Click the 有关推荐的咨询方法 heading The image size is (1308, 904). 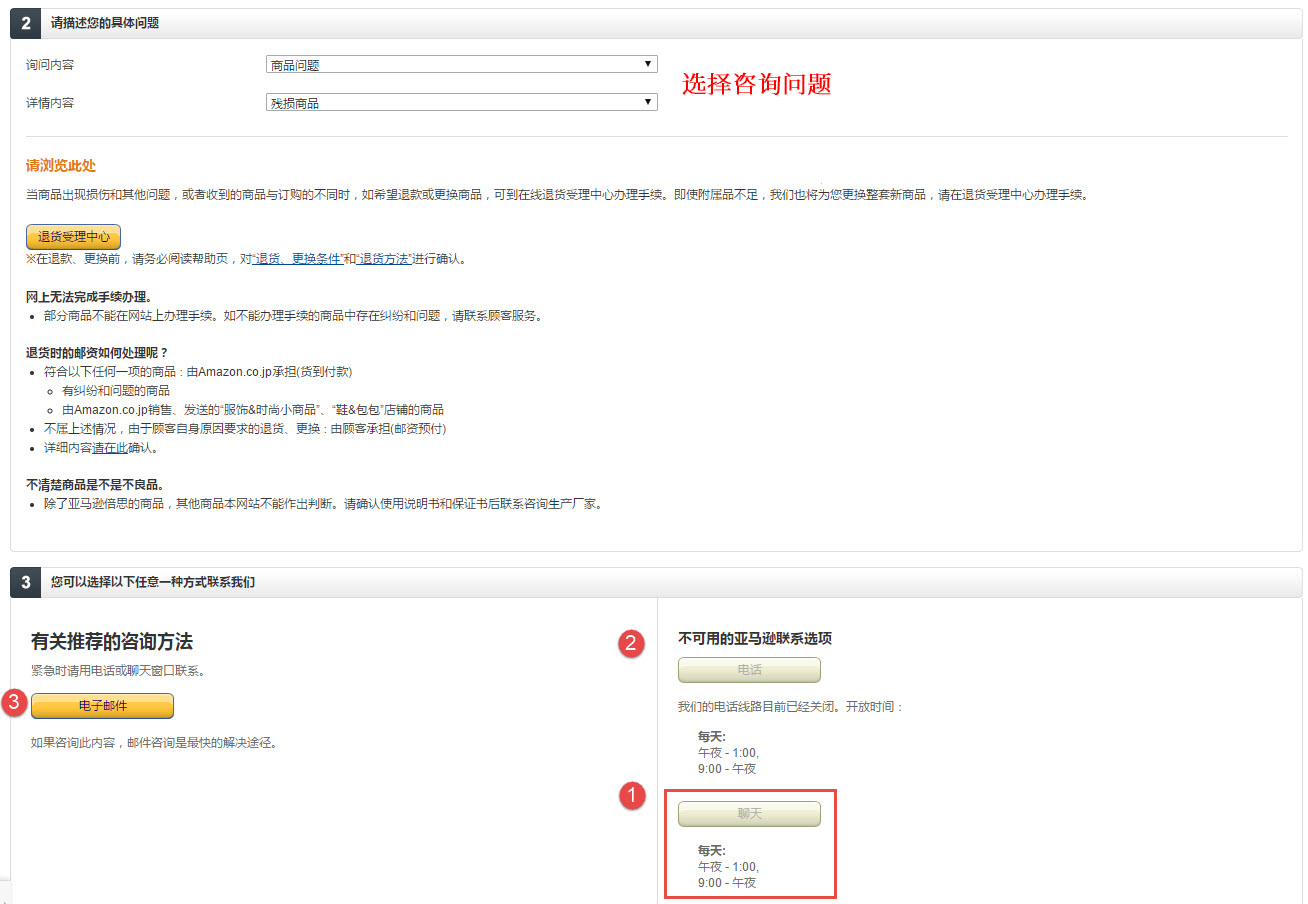tap(112, 641)
